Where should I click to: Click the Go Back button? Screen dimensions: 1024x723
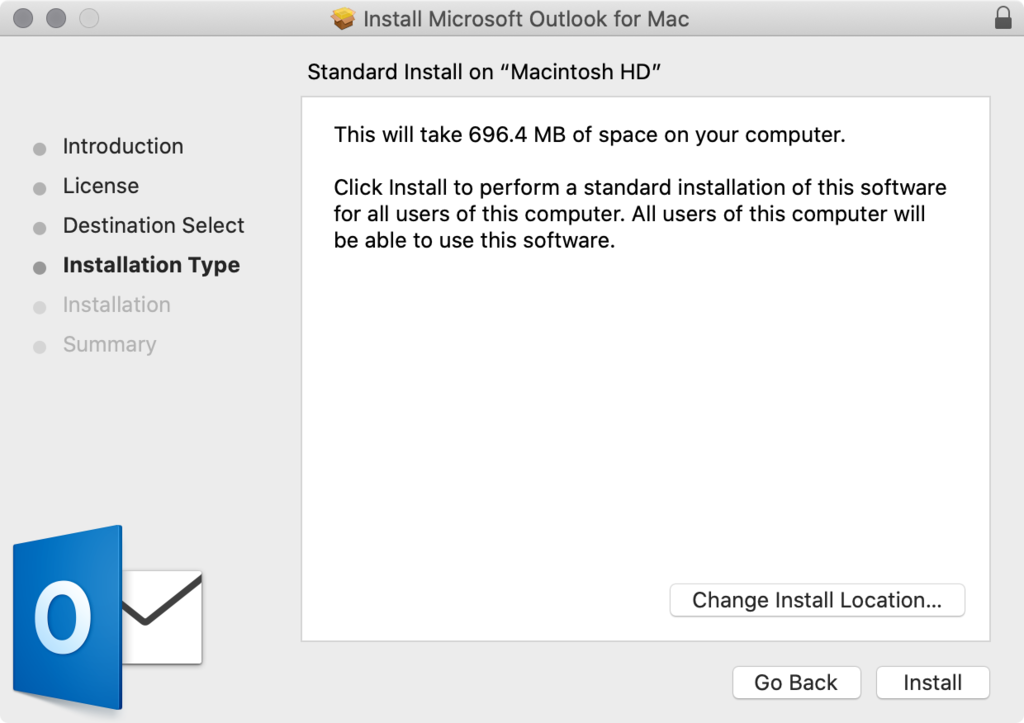tap(796, 682)
